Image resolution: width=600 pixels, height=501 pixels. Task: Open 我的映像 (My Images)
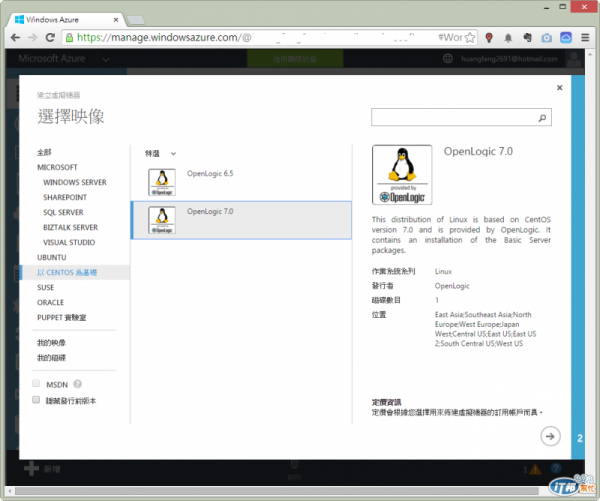point(51,343)
